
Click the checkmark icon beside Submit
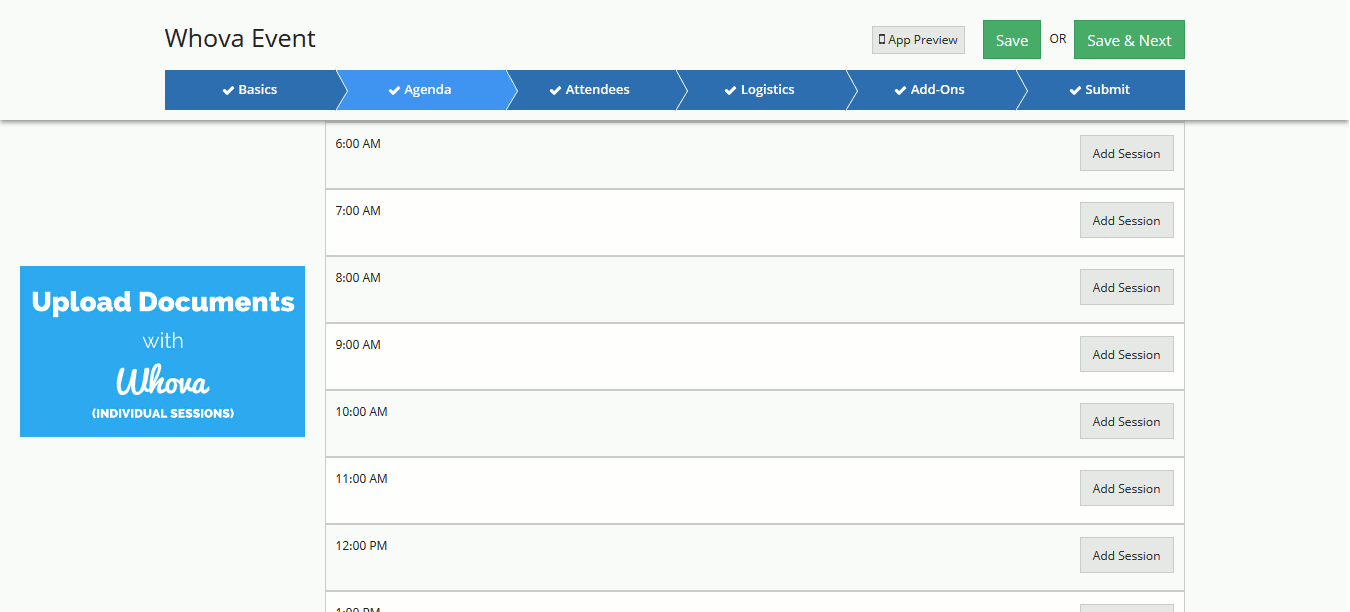pyautogui.click(x=1075, y=90)
